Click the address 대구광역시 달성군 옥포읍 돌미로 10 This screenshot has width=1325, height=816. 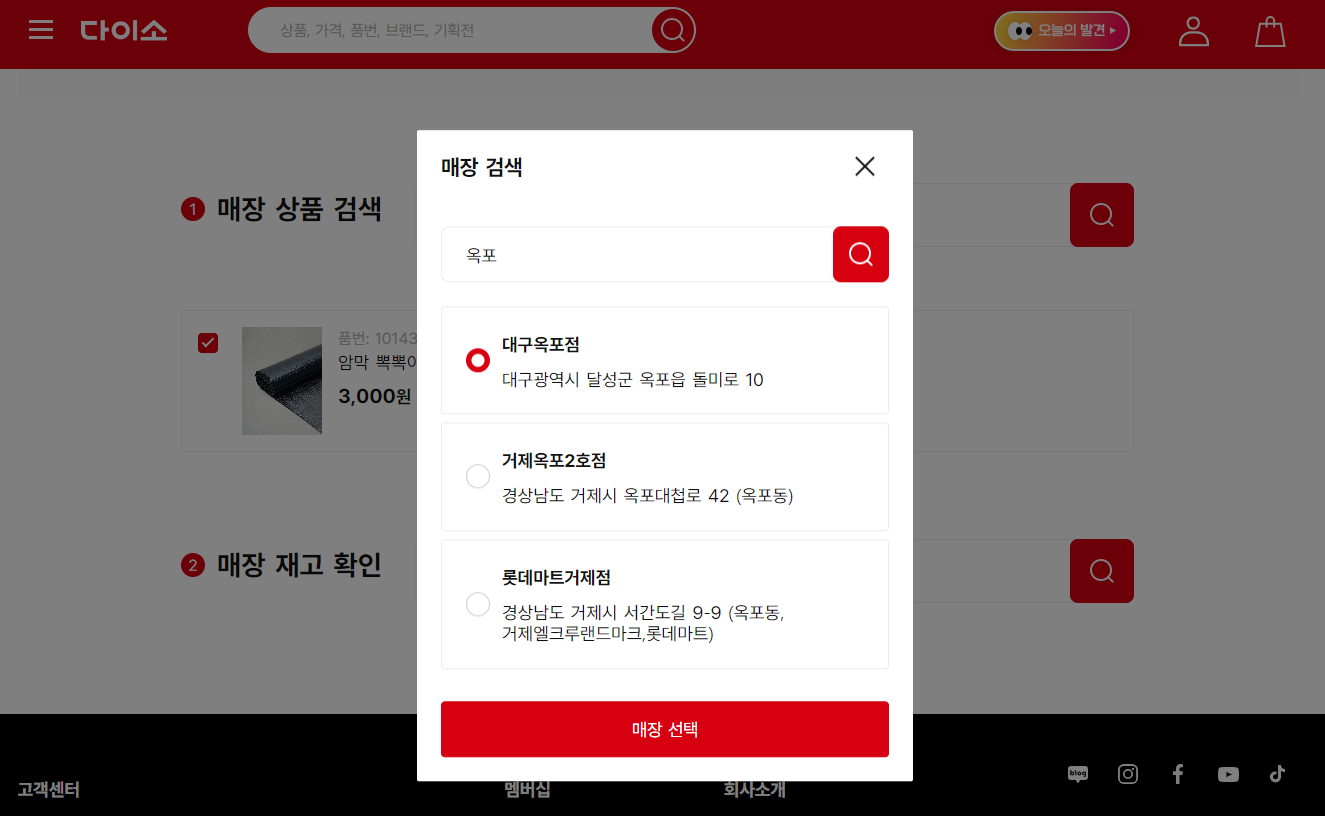coord(633,380)
